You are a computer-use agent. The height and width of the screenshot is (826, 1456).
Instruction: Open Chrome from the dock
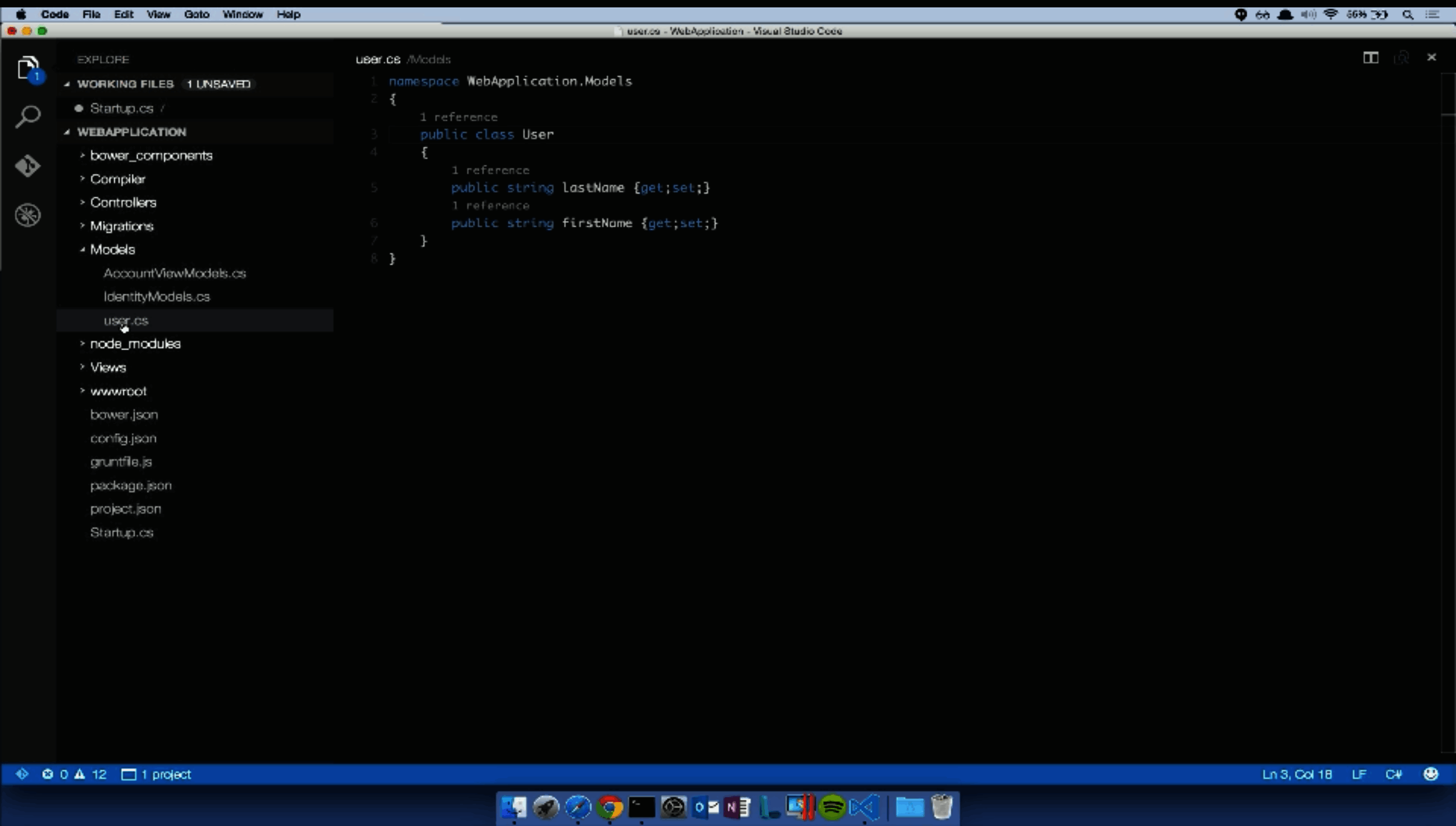(x=610, y=807)
